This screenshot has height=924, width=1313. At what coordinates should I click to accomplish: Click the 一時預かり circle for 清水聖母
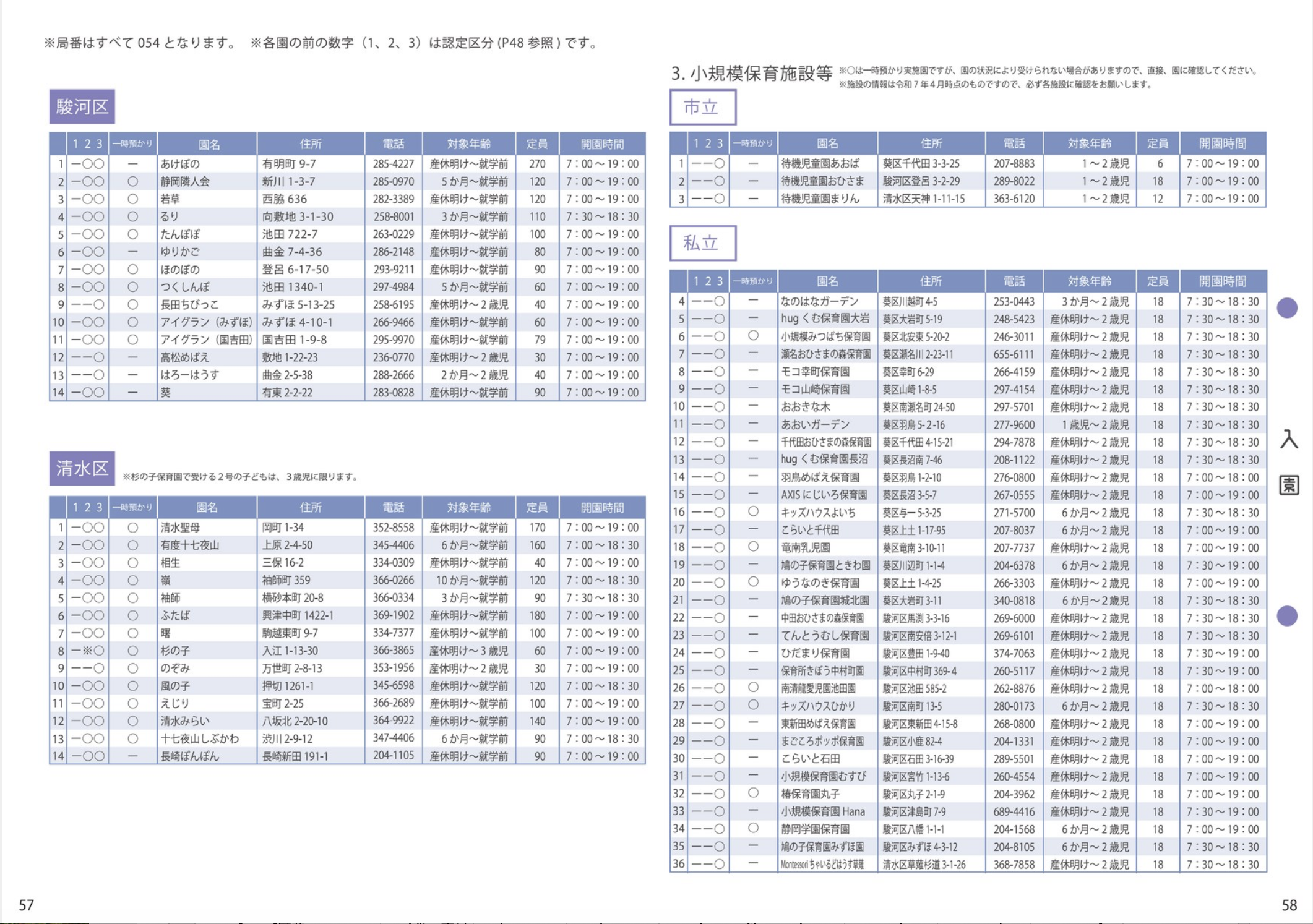[x=132, y=528]
